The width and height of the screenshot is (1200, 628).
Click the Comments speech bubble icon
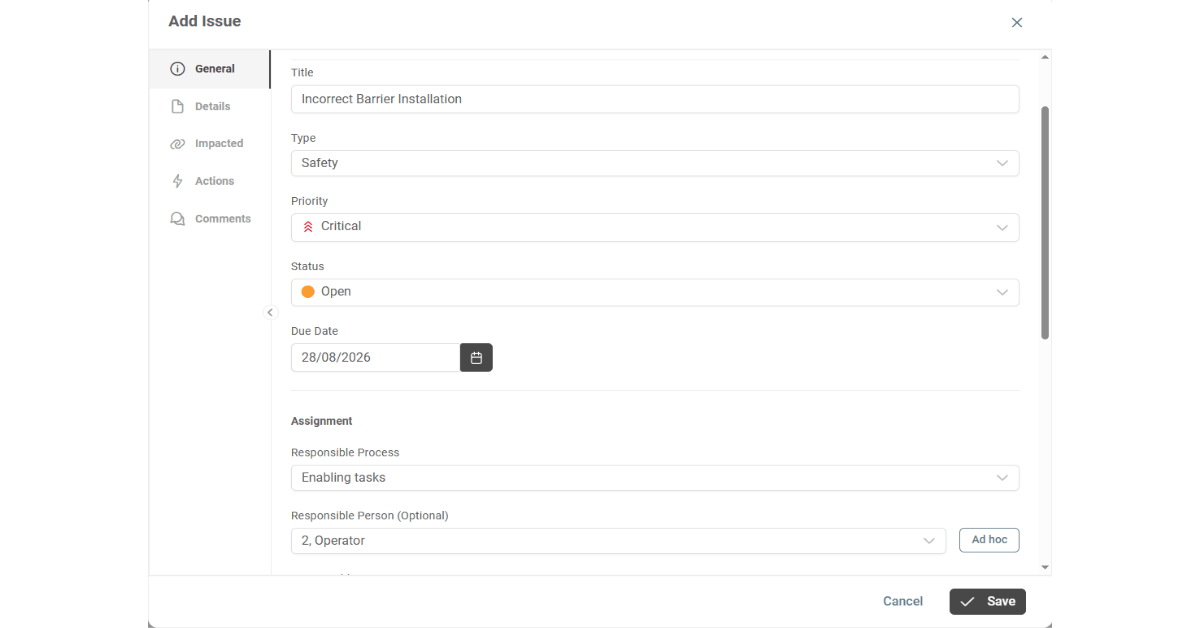pos(178,219)
